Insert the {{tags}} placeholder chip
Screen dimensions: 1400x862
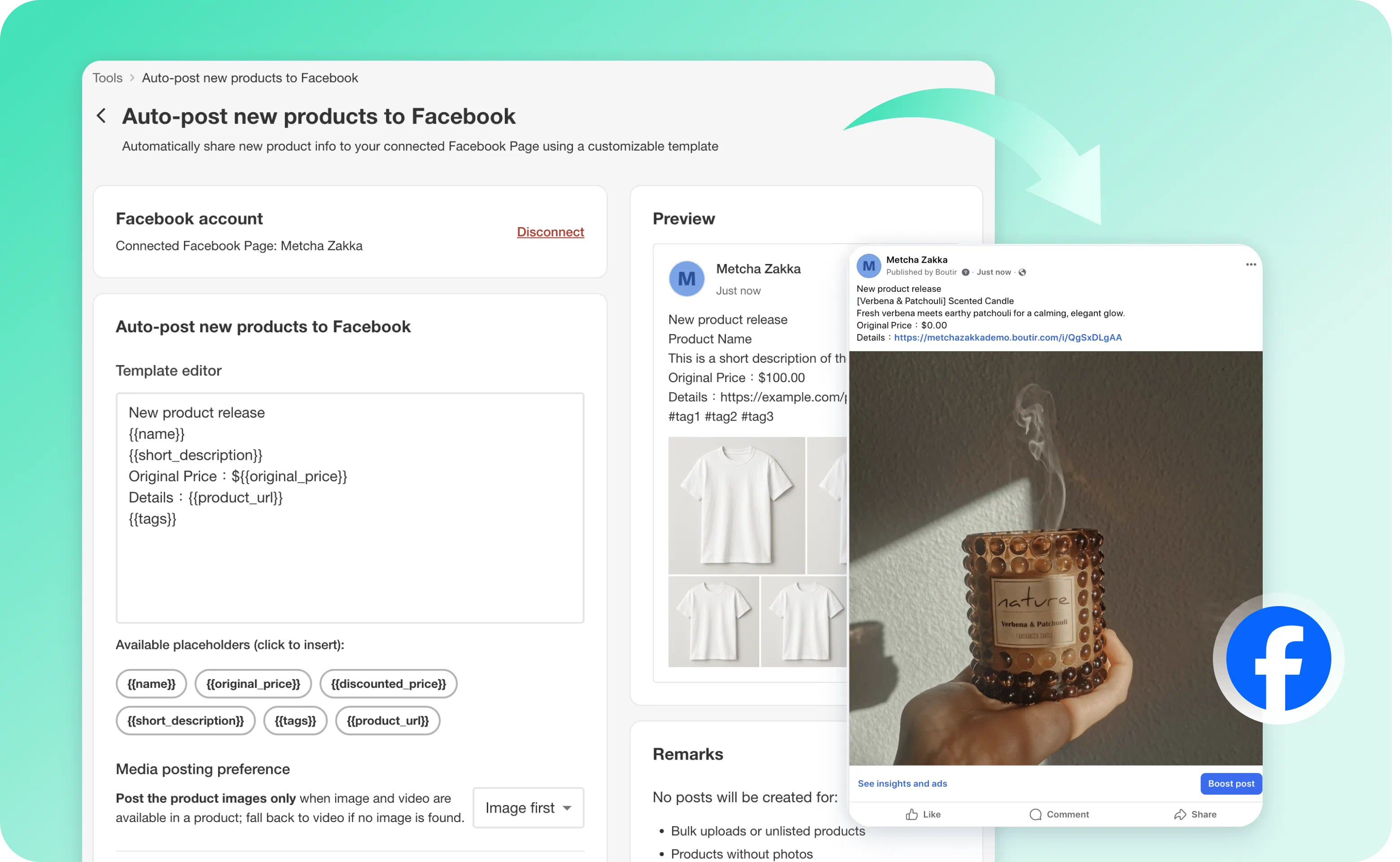(x=295, y=721)
